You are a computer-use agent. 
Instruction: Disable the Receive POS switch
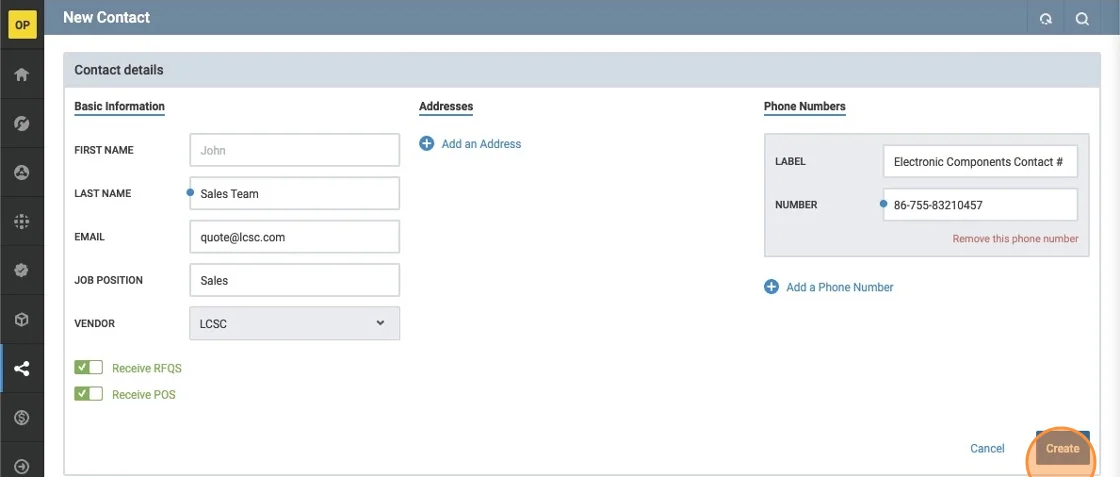click(x=89, y=394)
